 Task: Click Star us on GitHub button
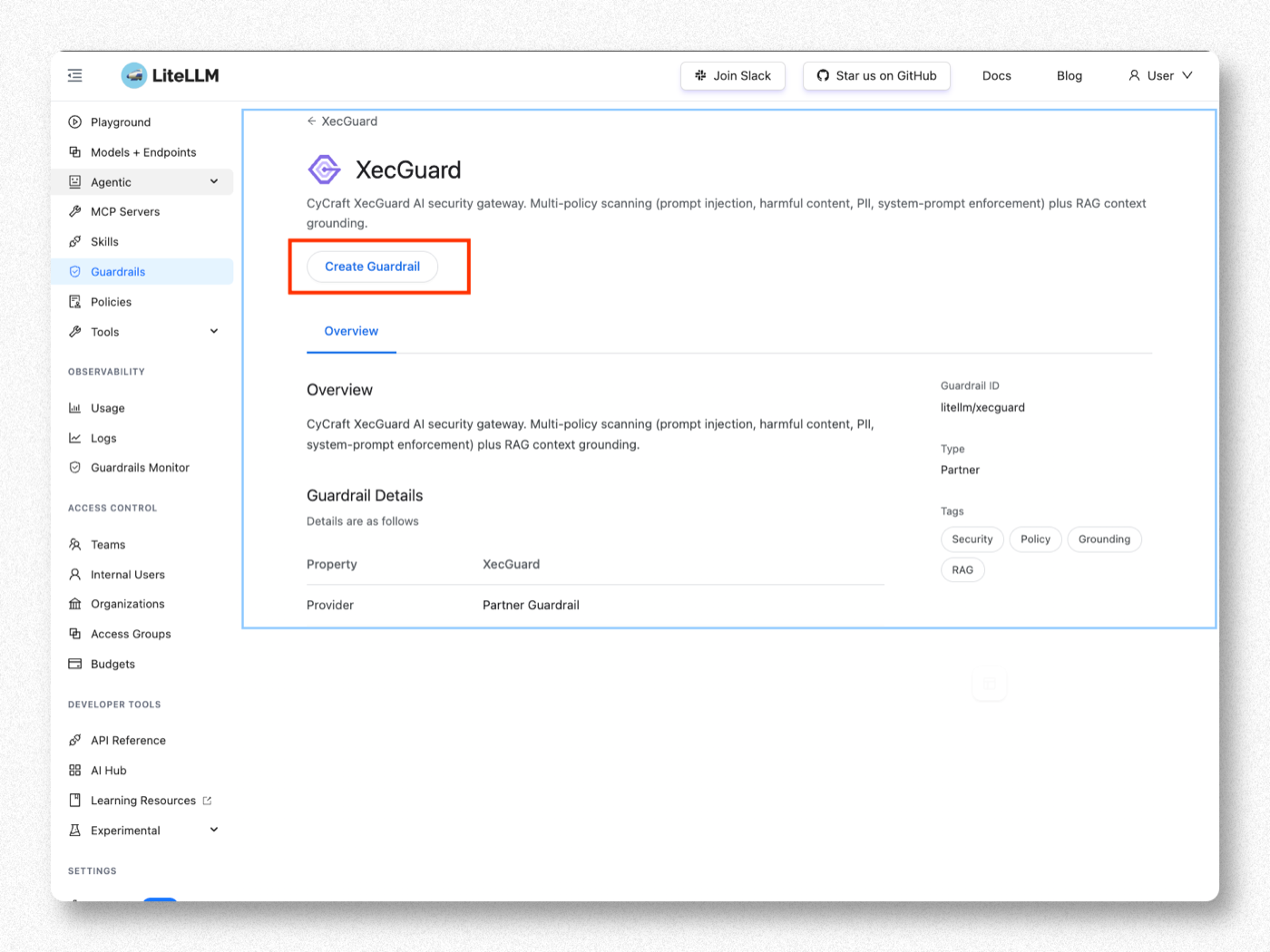(876, 76)
